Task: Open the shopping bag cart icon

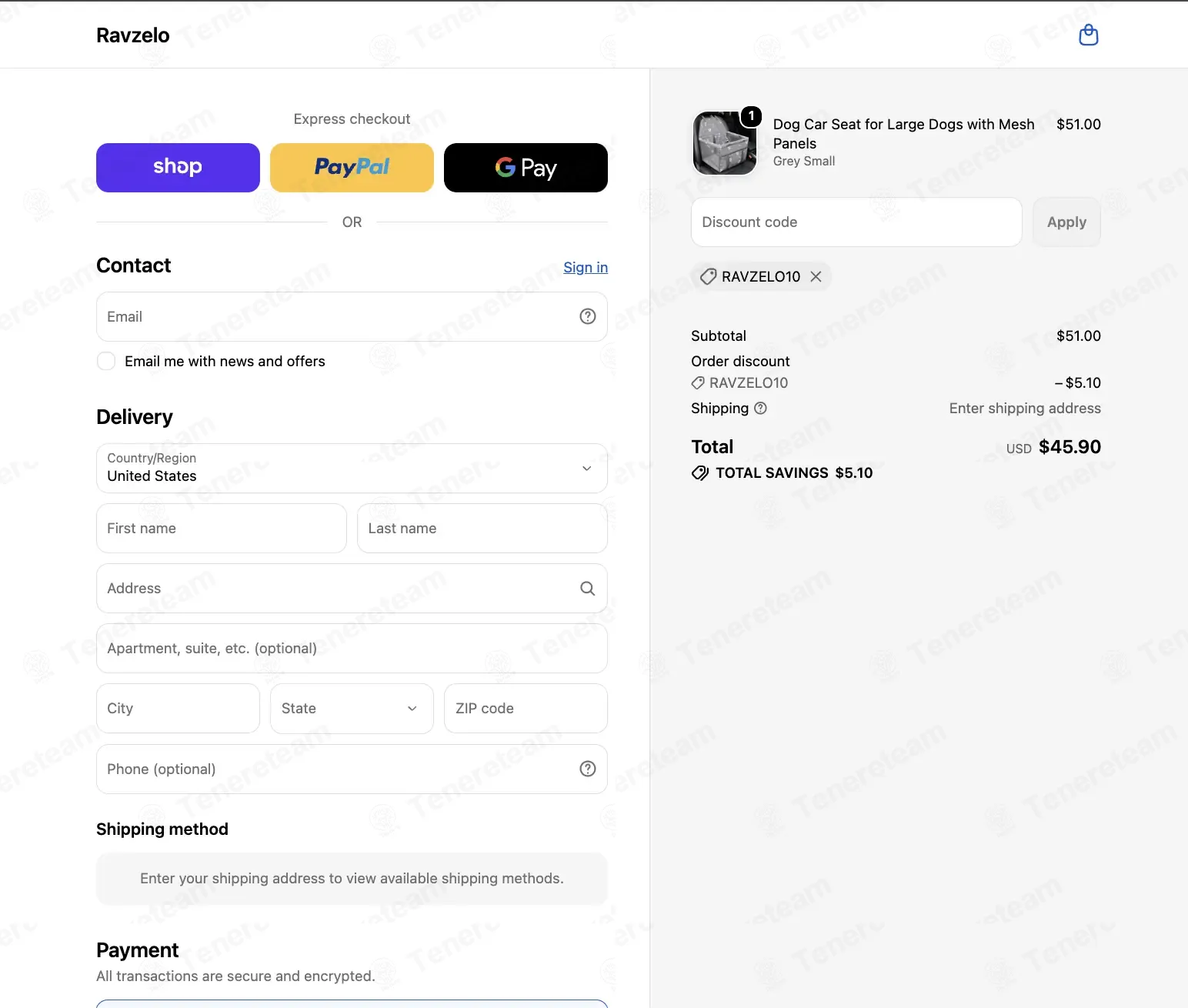Action: 1089,35
